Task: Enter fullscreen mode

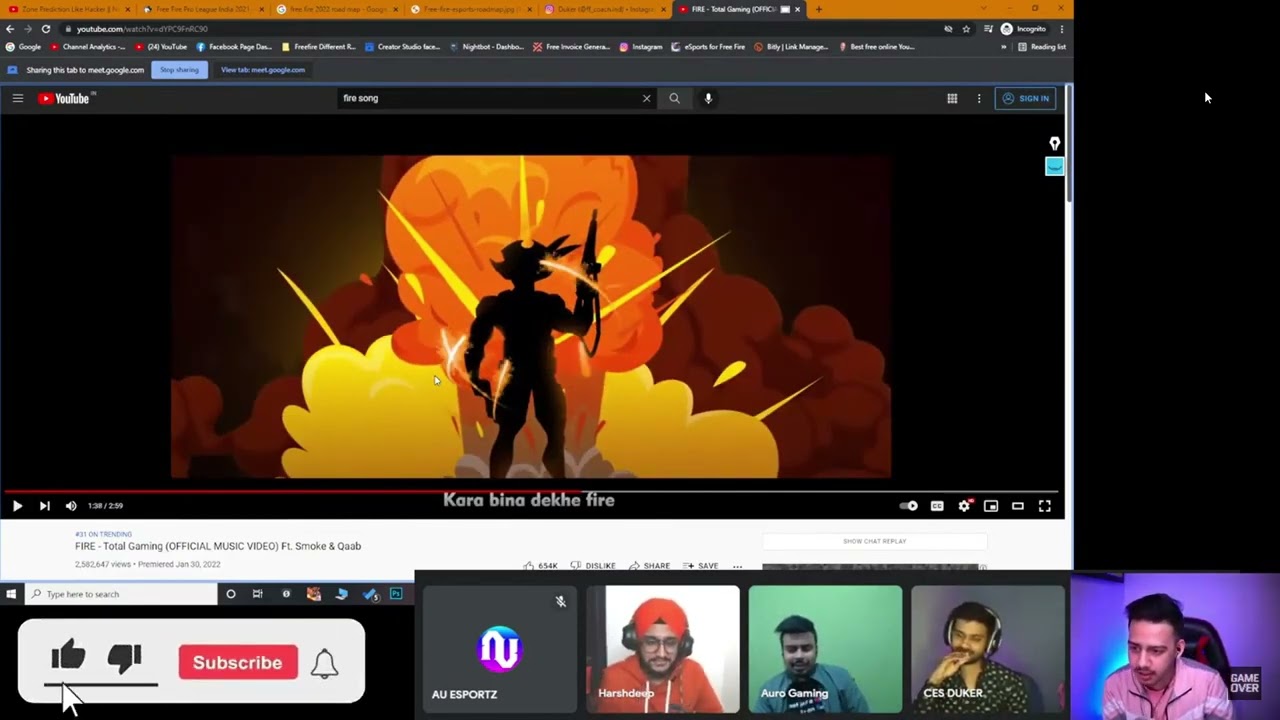Action: click(x=1045, y=506)
